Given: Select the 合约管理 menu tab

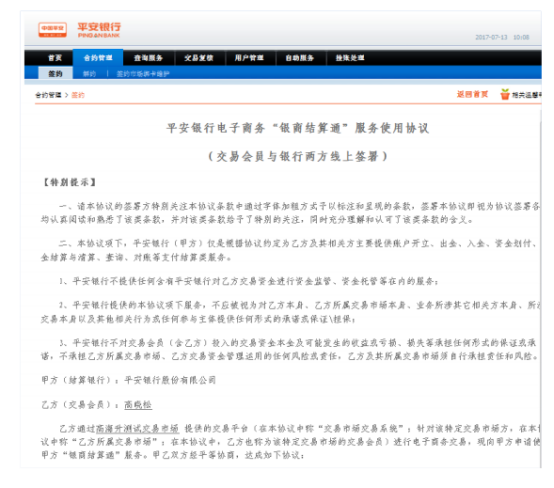Looking at the screenshot, I should click(x=98, y=58).
